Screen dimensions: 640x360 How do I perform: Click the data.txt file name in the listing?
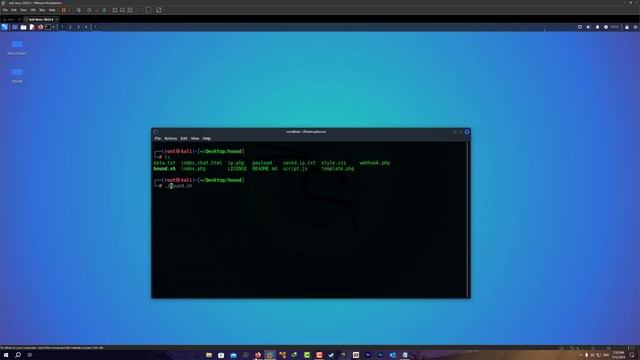click(x=164, y=163)
